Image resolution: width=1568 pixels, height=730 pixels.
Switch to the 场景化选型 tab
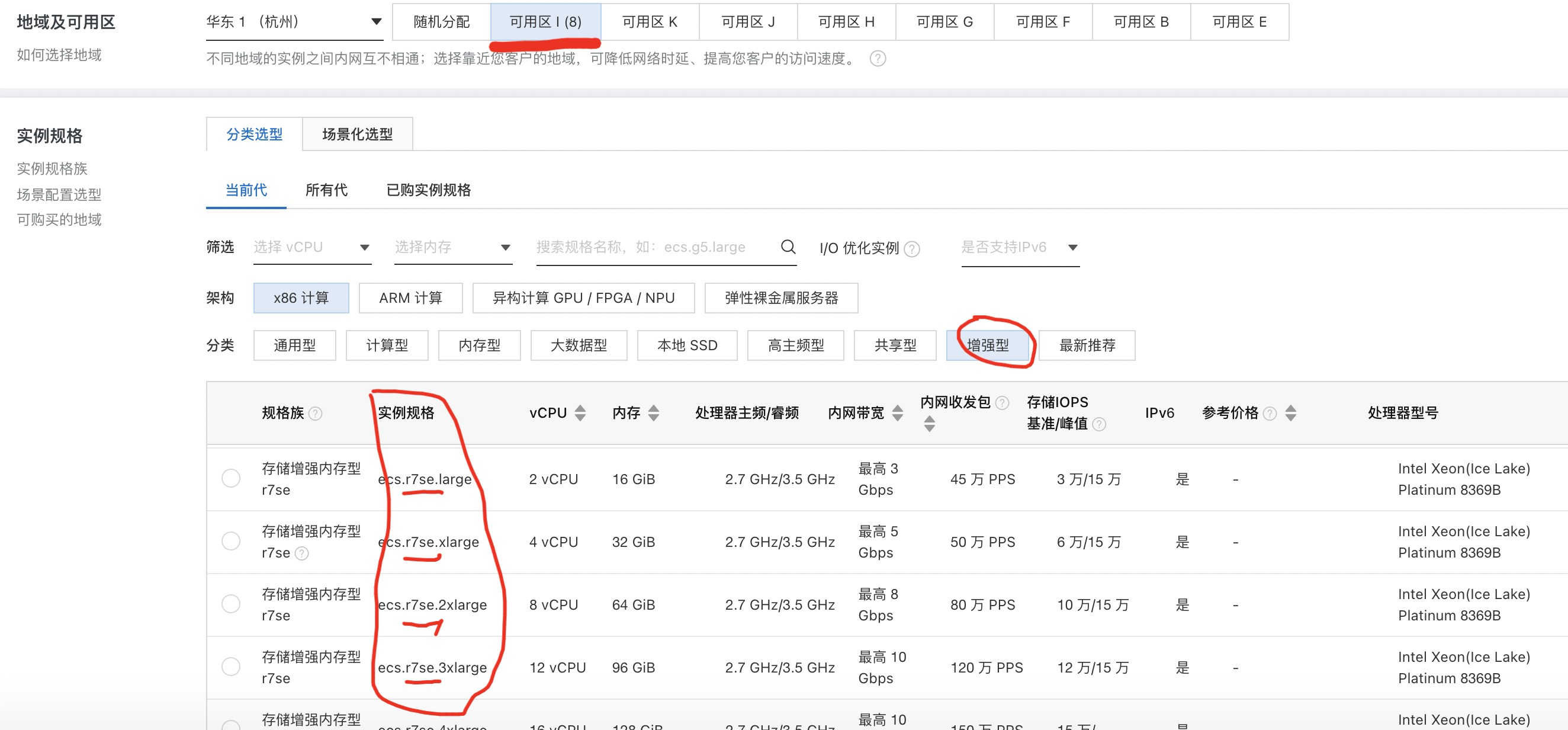point(357,134)
